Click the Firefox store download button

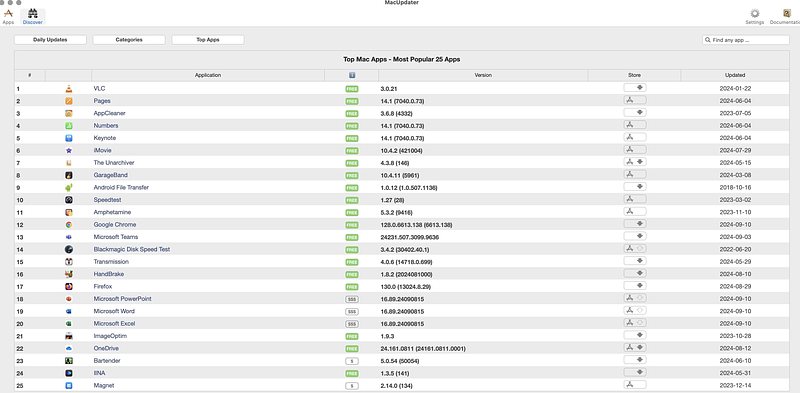tap(635, 286)
